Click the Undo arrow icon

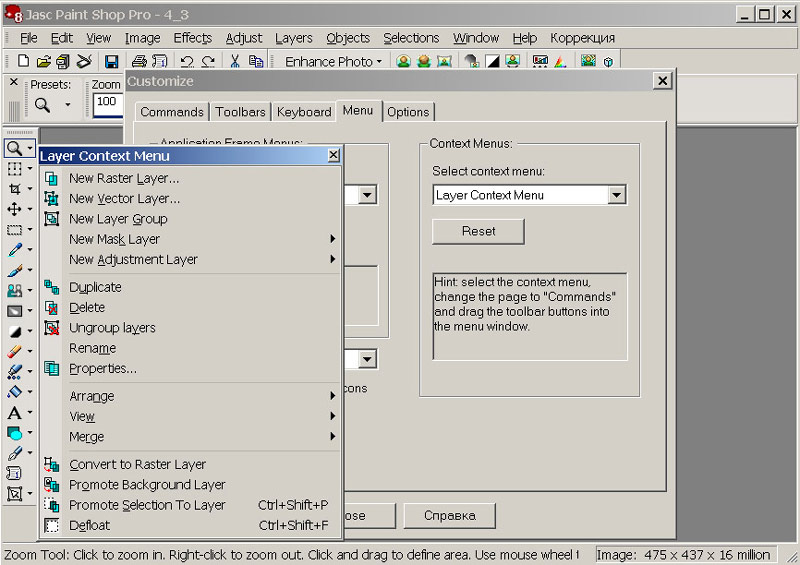187,62
